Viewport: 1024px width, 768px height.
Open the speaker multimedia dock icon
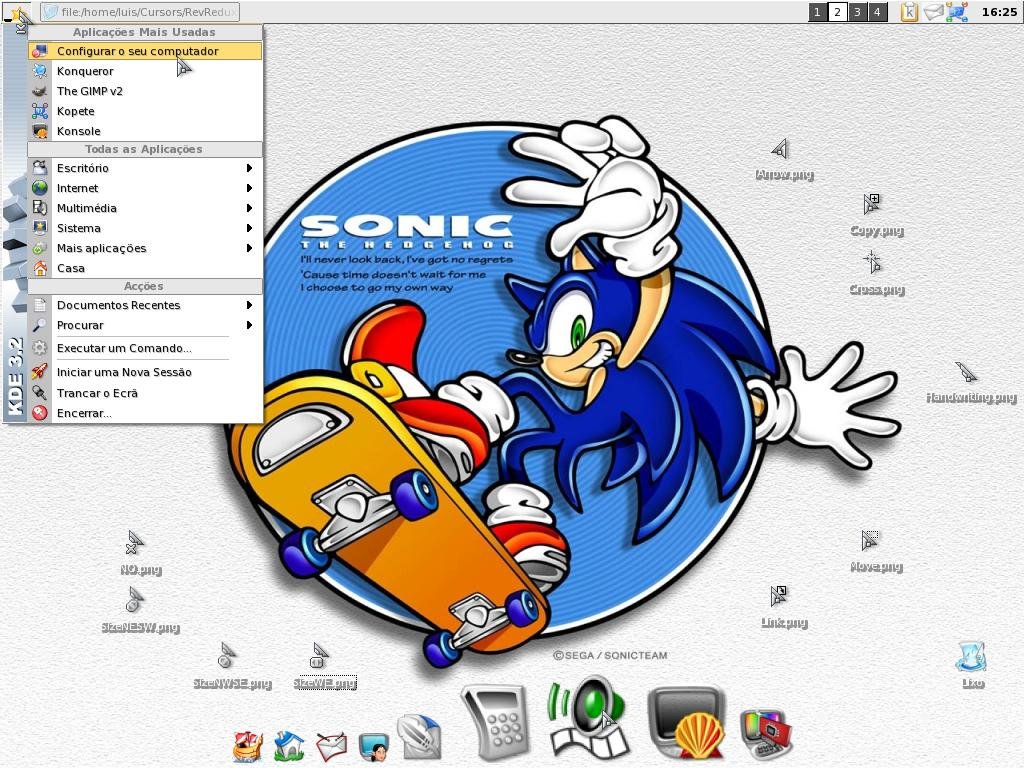coord(588,718)
